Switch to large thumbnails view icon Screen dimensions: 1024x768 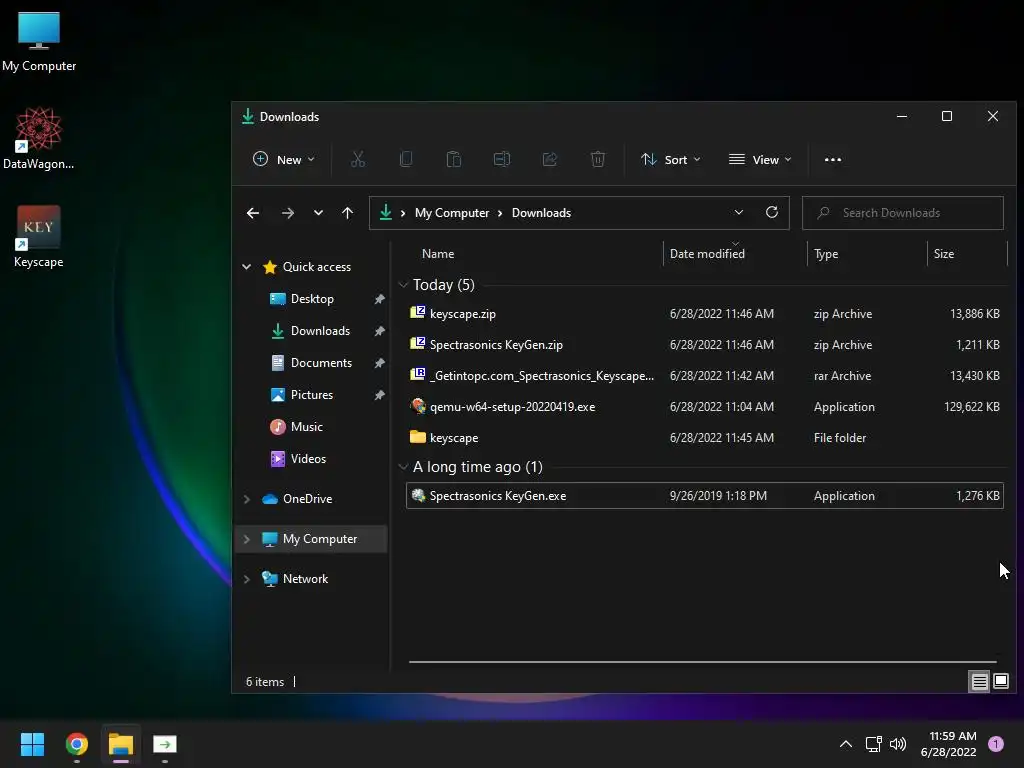coord(1001,682)
